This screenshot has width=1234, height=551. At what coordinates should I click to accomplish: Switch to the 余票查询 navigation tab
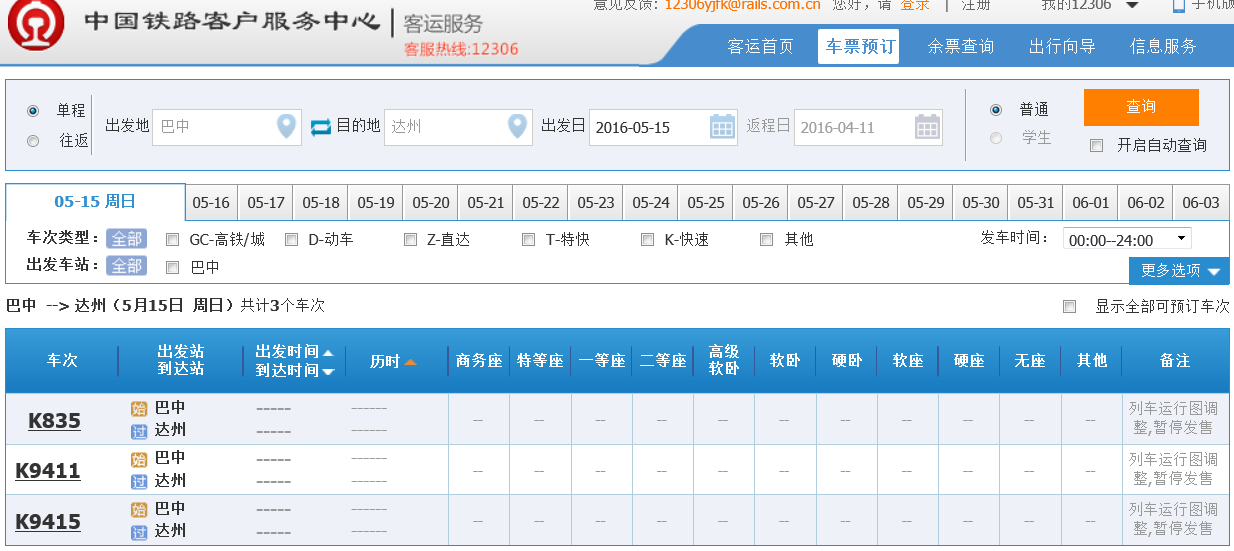point(960,46)
